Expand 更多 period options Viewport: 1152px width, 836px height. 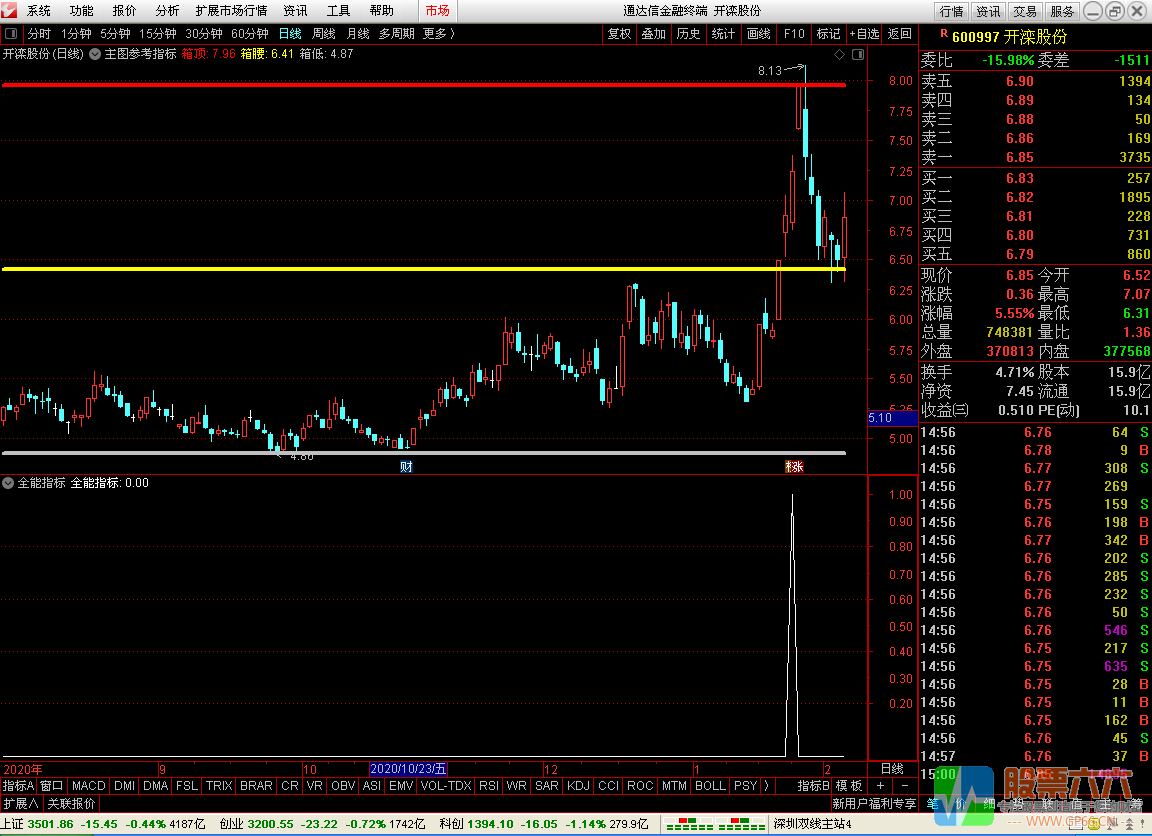tap(439, 34)
